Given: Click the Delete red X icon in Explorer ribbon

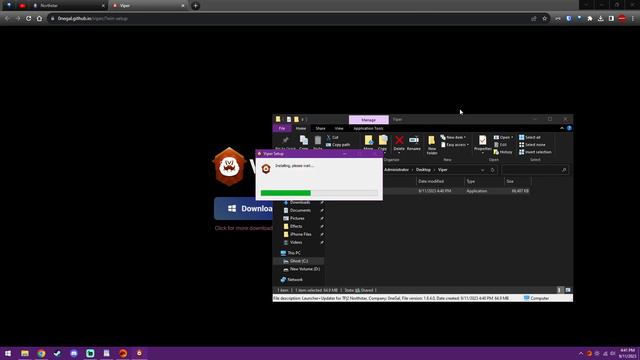Looking at the screenshot, I should tap(399, 140).
